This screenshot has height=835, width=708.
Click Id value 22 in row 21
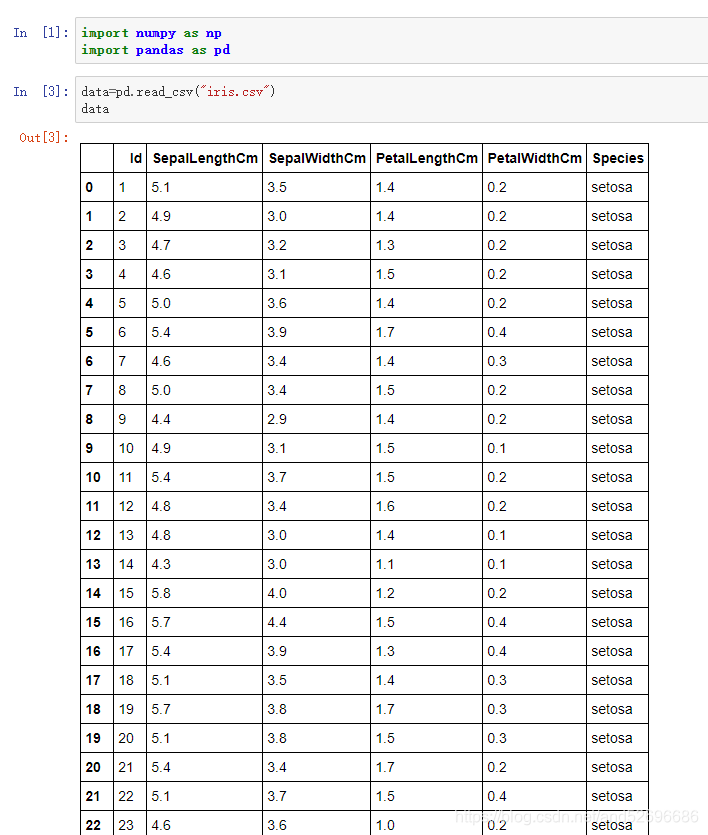[126, 797]
